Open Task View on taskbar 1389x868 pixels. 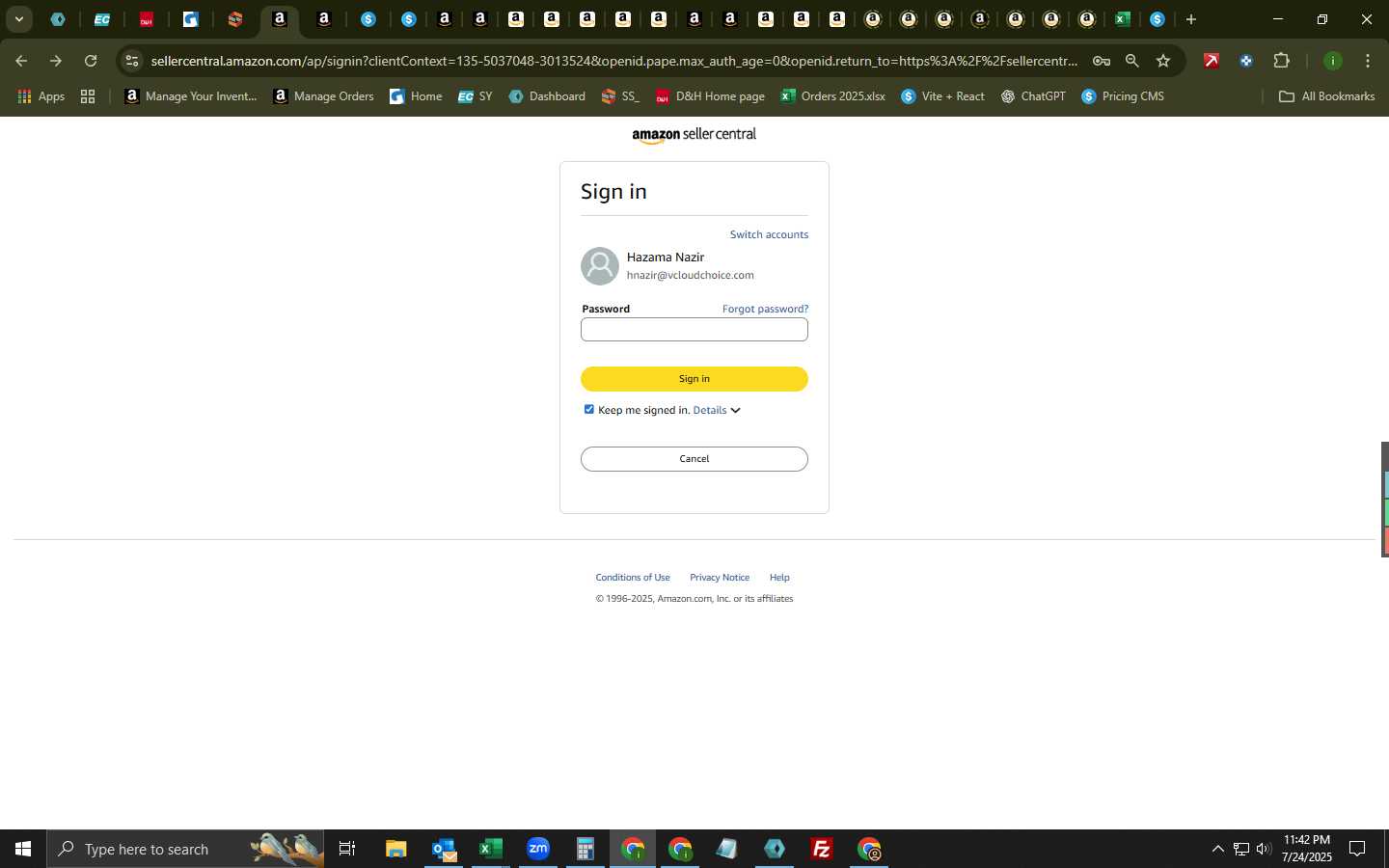pyautogui.click(x=347, y=849)
